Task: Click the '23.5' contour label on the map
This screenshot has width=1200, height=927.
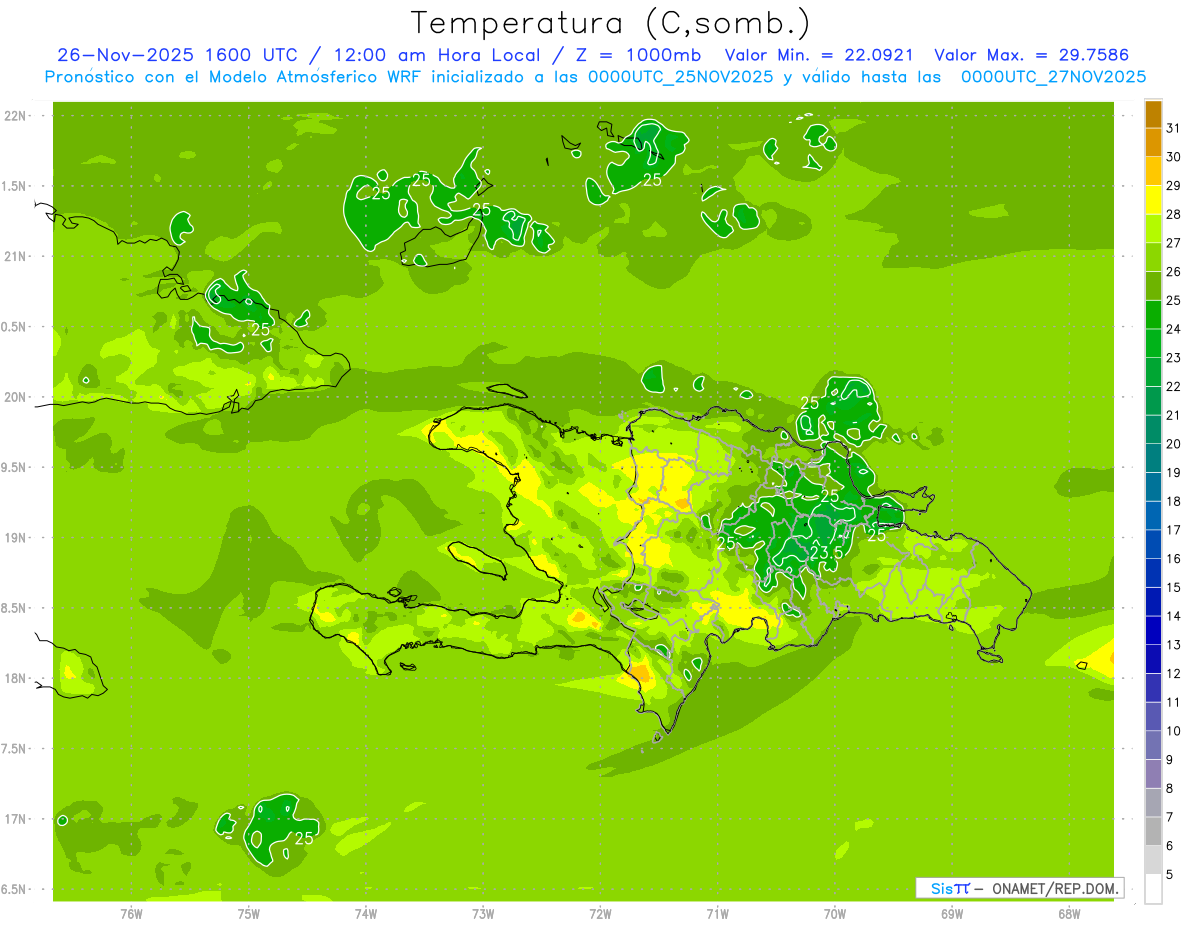Action: 826,552
